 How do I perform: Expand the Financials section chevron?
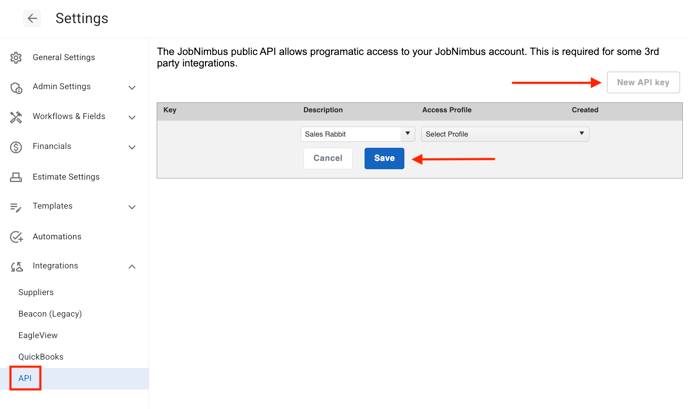pos(132,147)
